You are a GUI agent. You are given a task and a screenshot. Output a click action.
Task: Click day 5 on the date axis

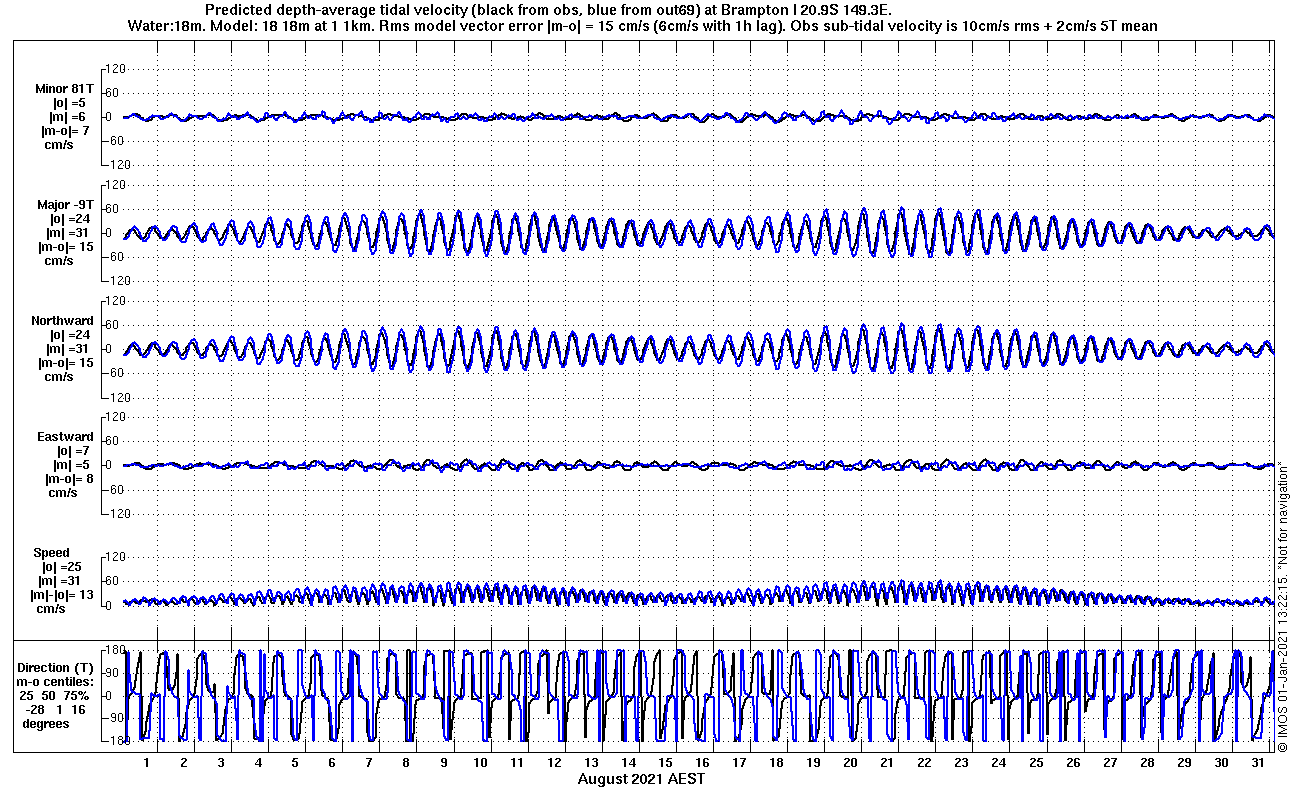point(295,763)
